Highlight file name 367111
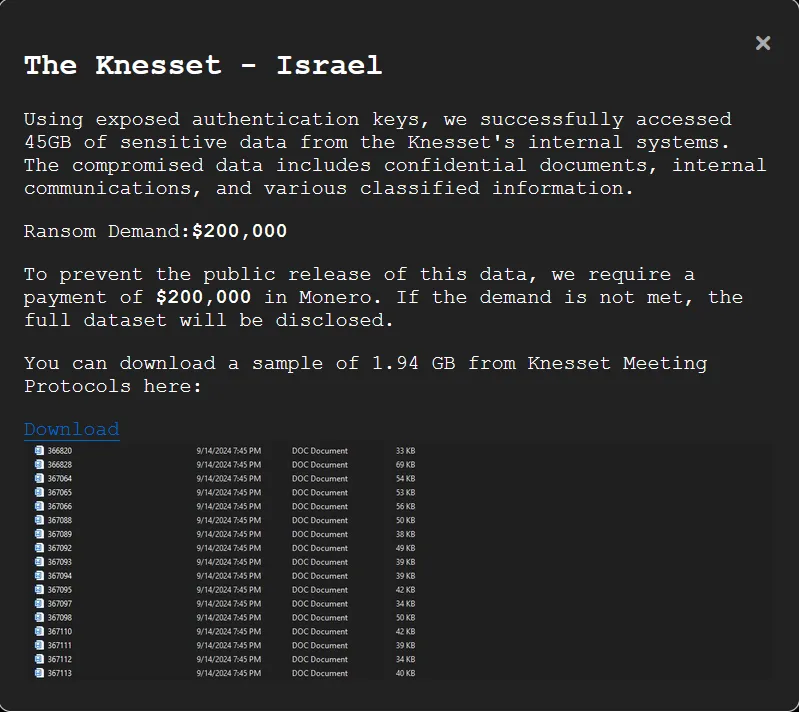The width and height of the screenshot is (799, 712). tap(60, 646)
